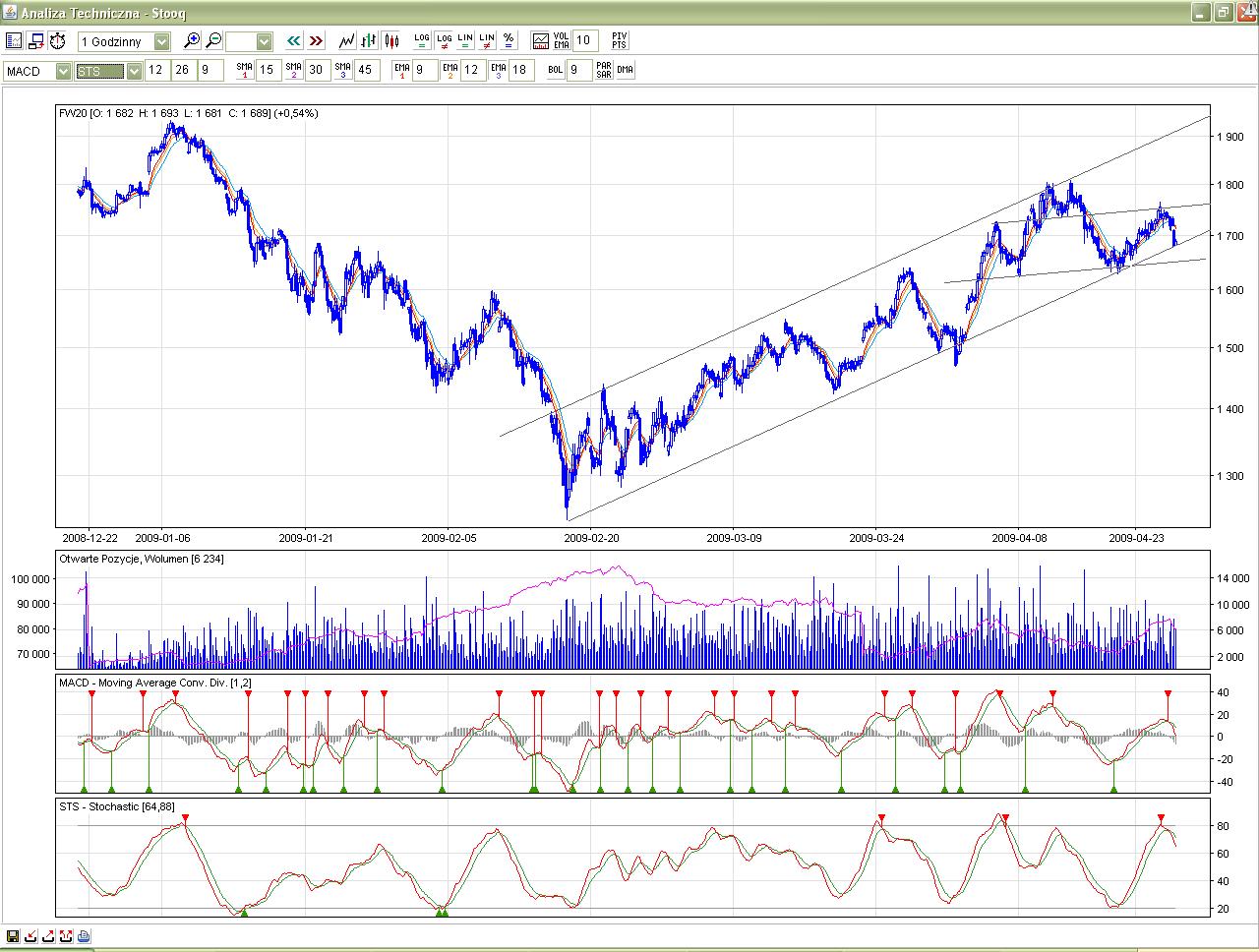Move chart forward with red double arrows
Screen dimensions: 1259x952
316,41
